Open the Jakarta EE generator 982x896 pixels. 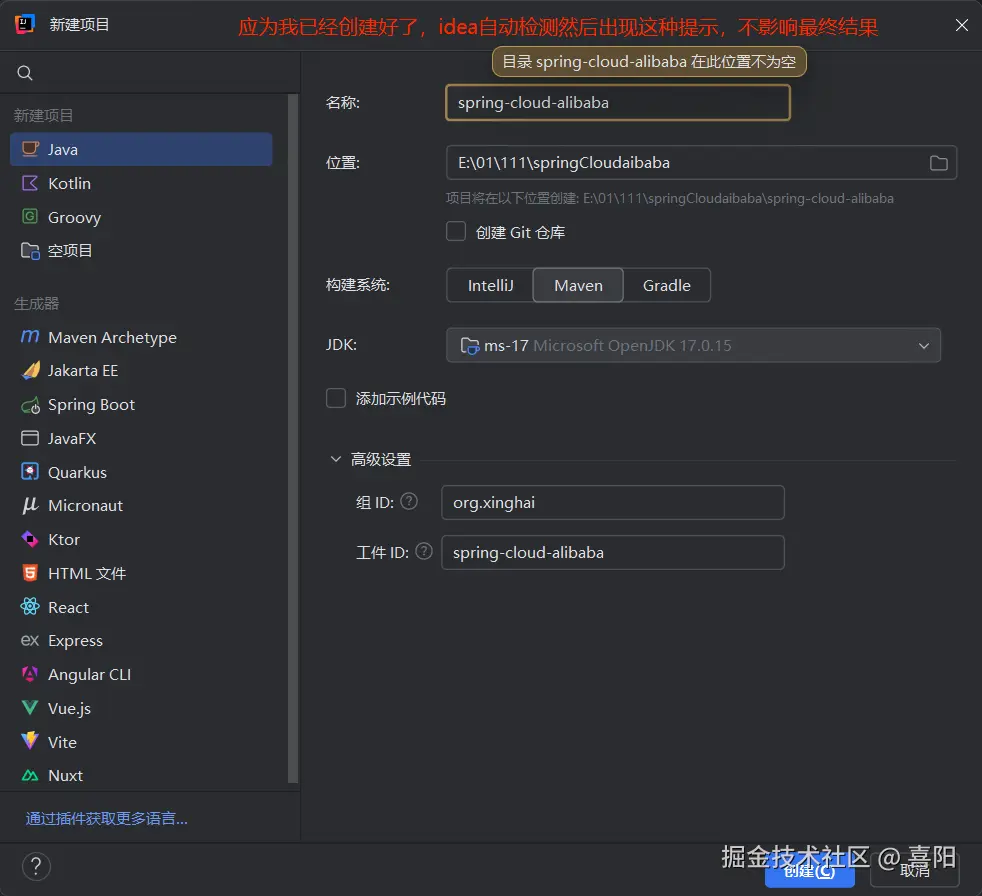tap(141, 371)
